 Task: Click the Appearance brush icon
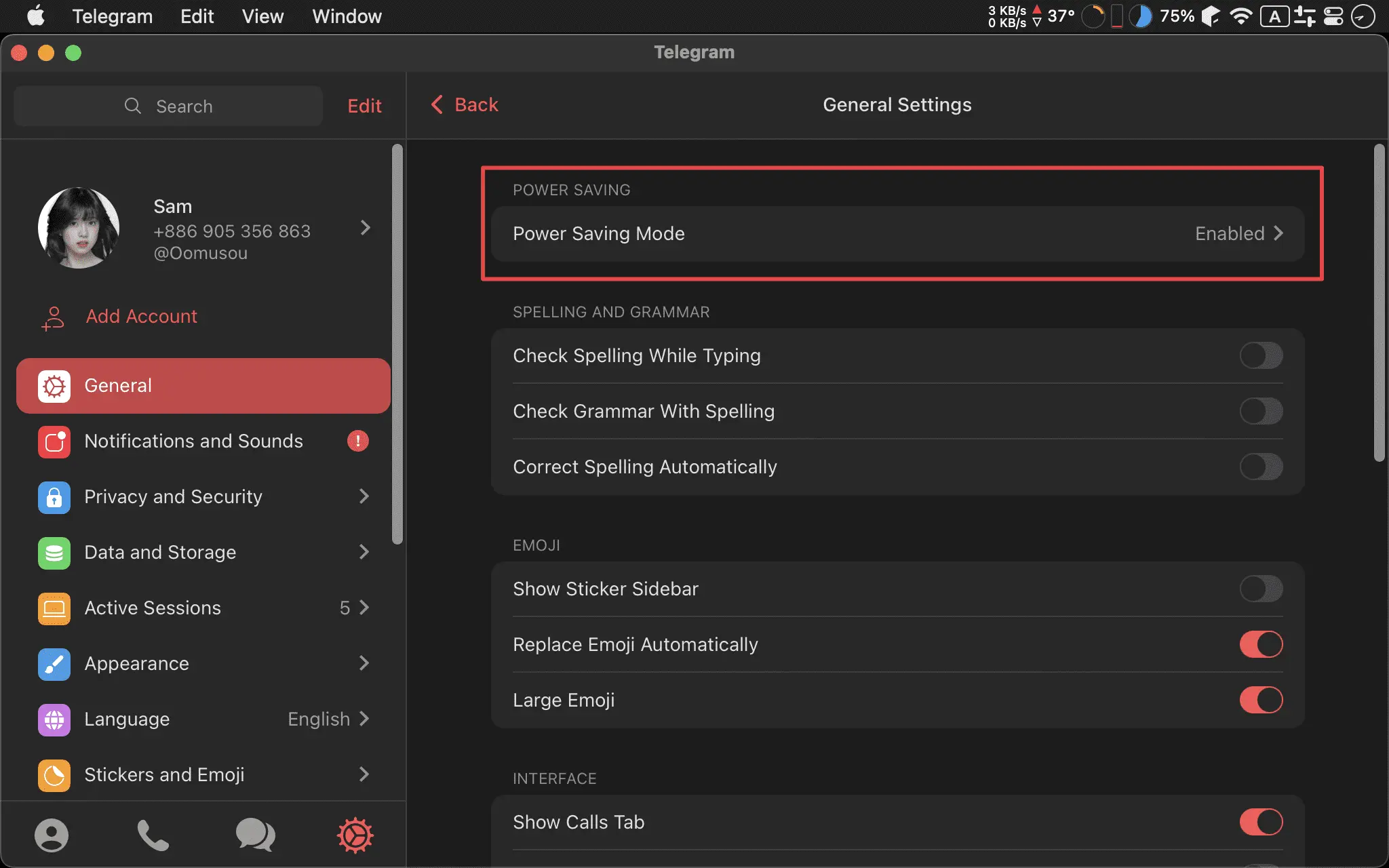pyautogui.click(x=54, y=664)
